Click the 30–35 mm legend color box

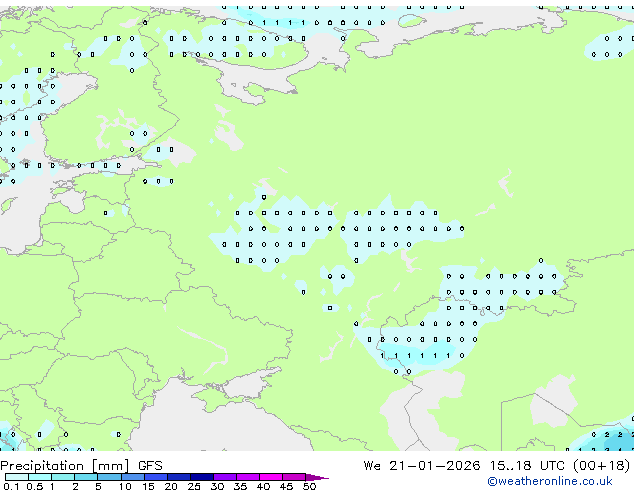(225, 477)
